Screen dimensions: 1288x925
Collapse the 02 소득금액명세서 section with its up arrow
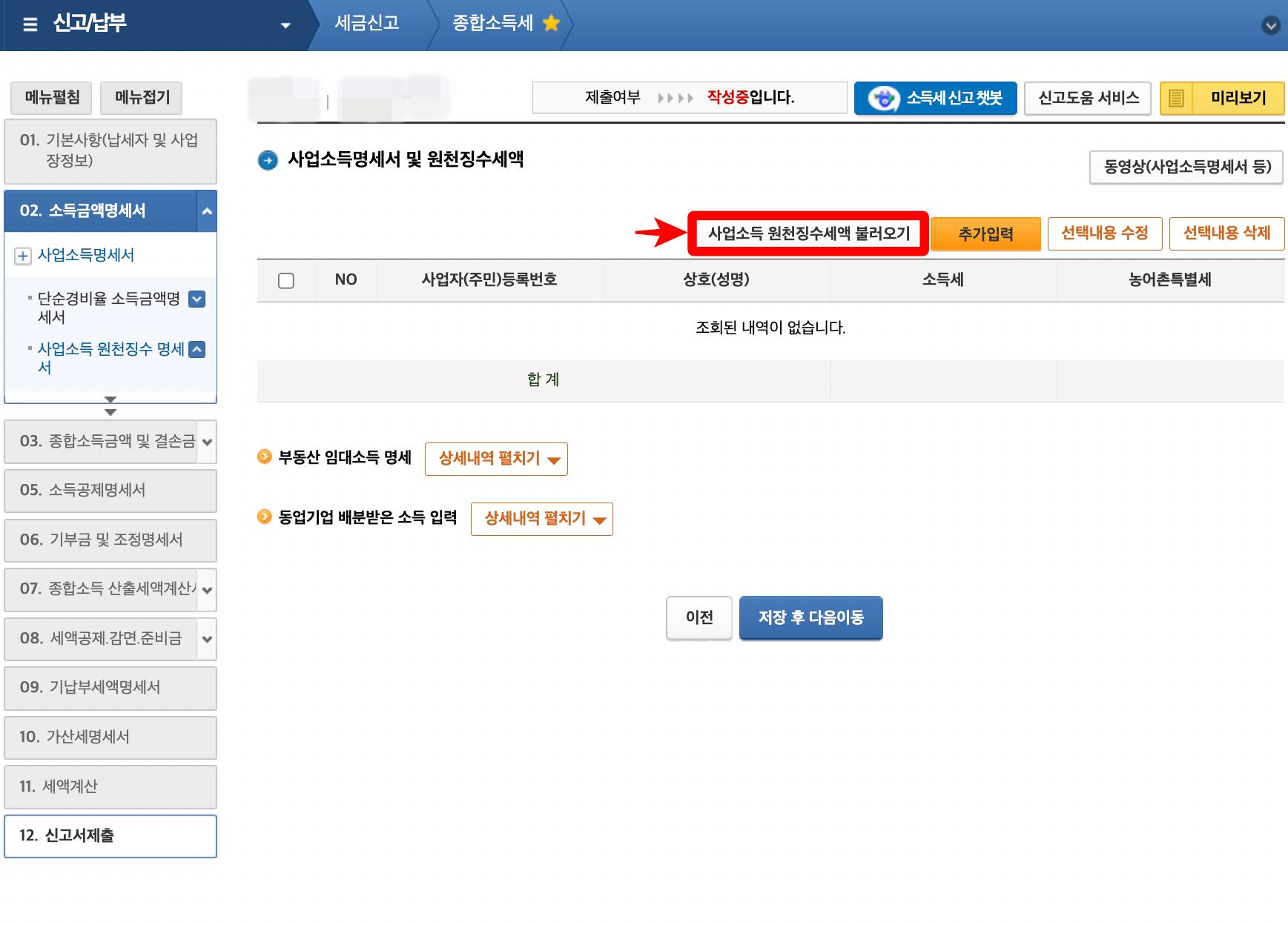click(x=205, y=210)
